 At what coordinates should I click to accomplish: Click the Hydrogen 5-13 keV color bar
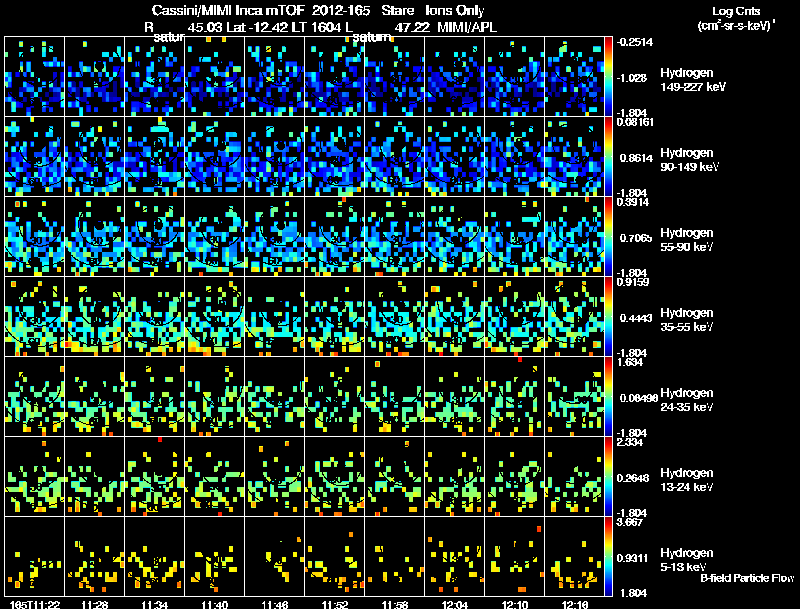(608, 556)
